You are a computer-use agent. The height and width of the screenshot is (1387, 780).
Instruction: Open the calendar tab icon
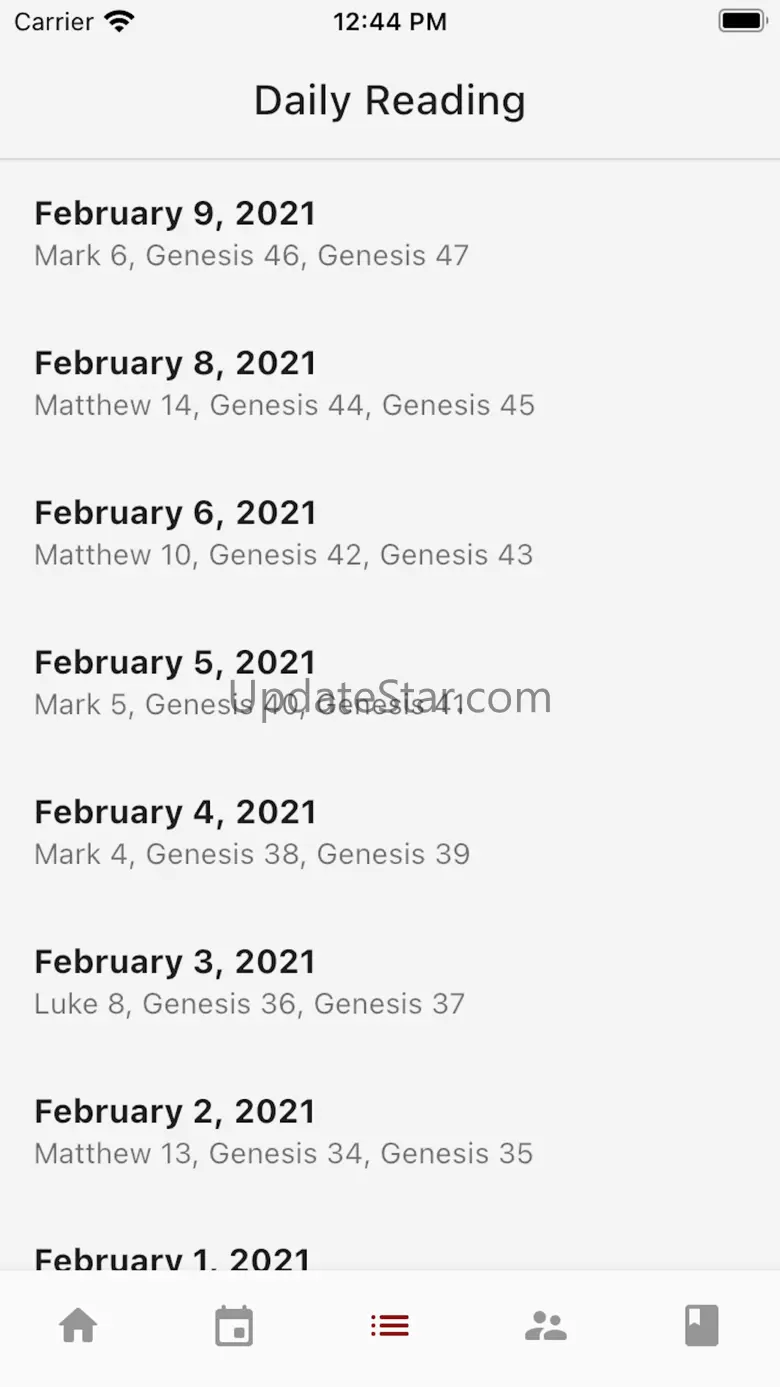coord(234,1326)
